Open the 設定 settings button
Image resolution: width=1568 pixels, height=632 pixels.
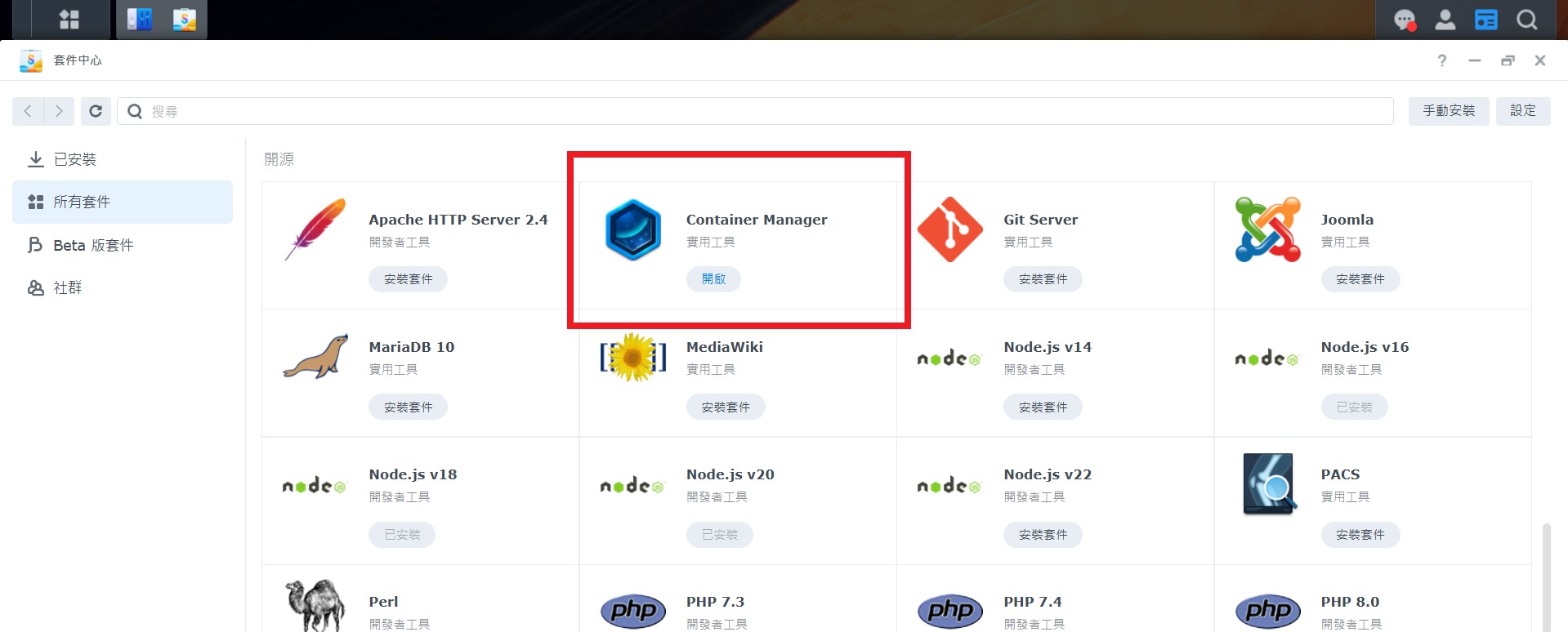1523,111
